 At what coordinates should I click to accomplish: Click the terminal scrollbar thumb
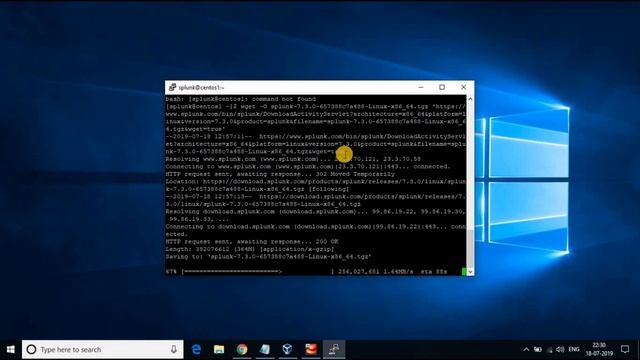[470, 249]
